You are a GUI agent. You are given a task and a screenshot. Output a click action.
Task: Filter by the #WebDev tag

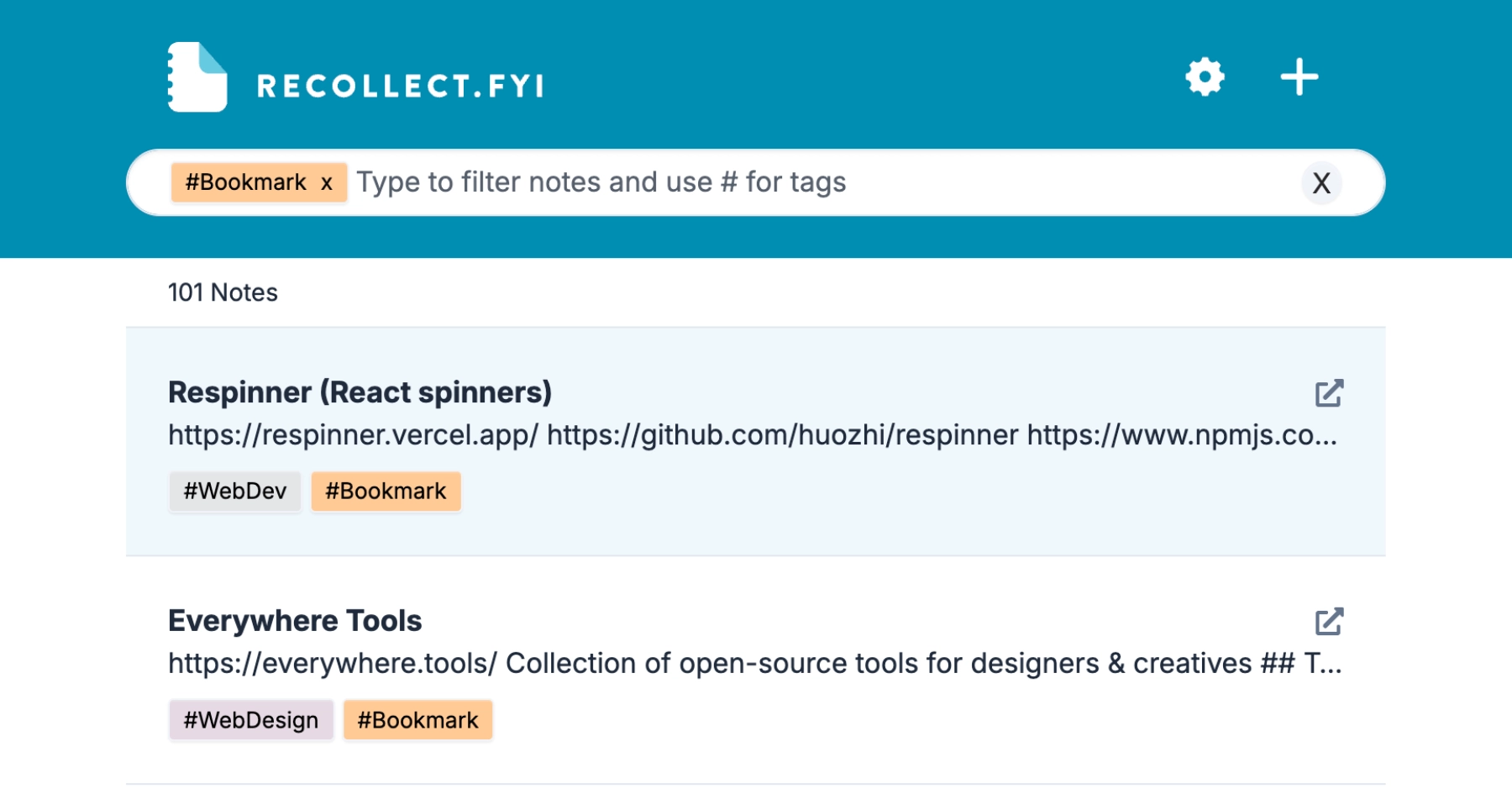[x=235, y=492]
